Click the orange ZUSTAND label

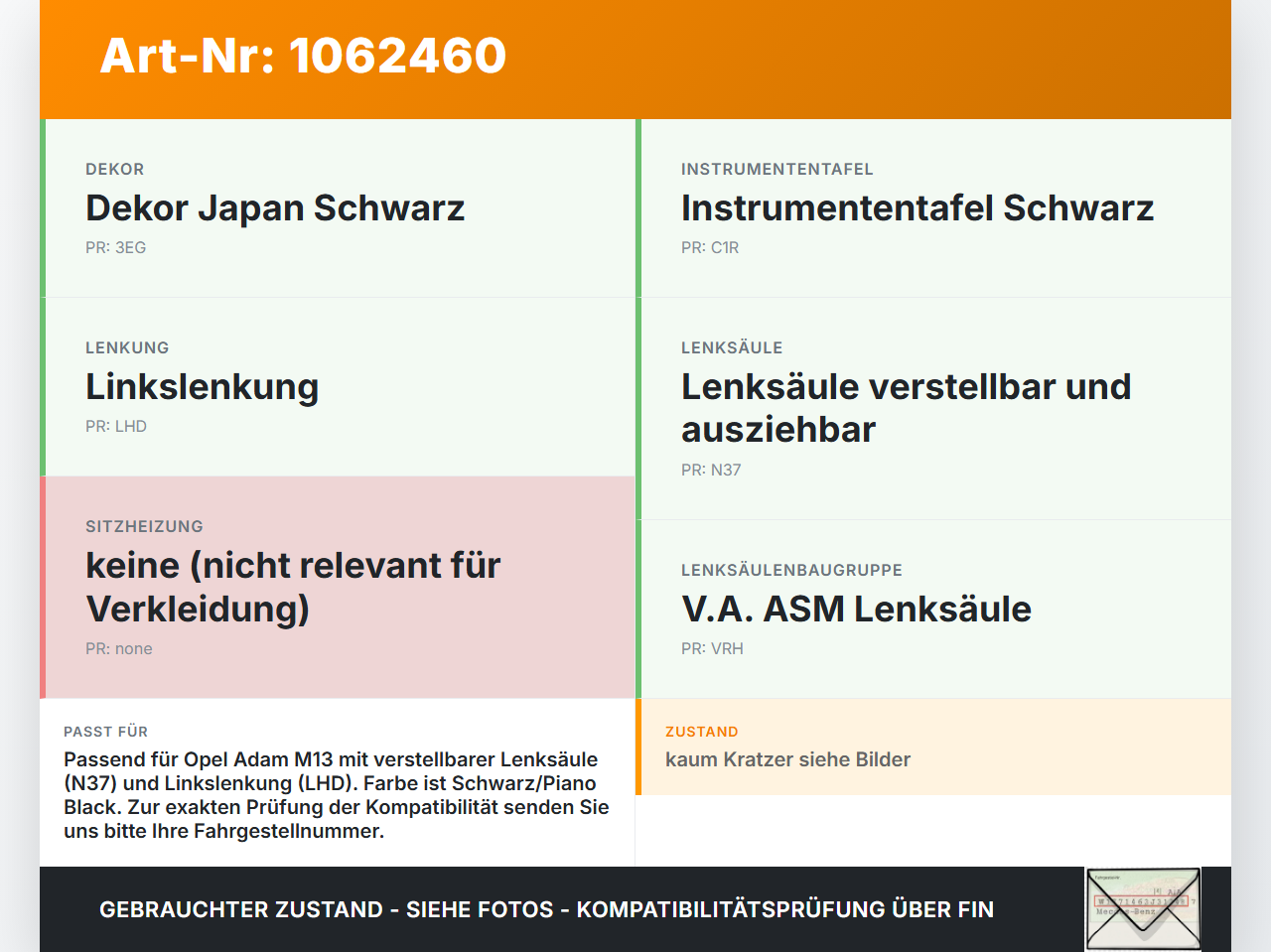pos(702,732)
